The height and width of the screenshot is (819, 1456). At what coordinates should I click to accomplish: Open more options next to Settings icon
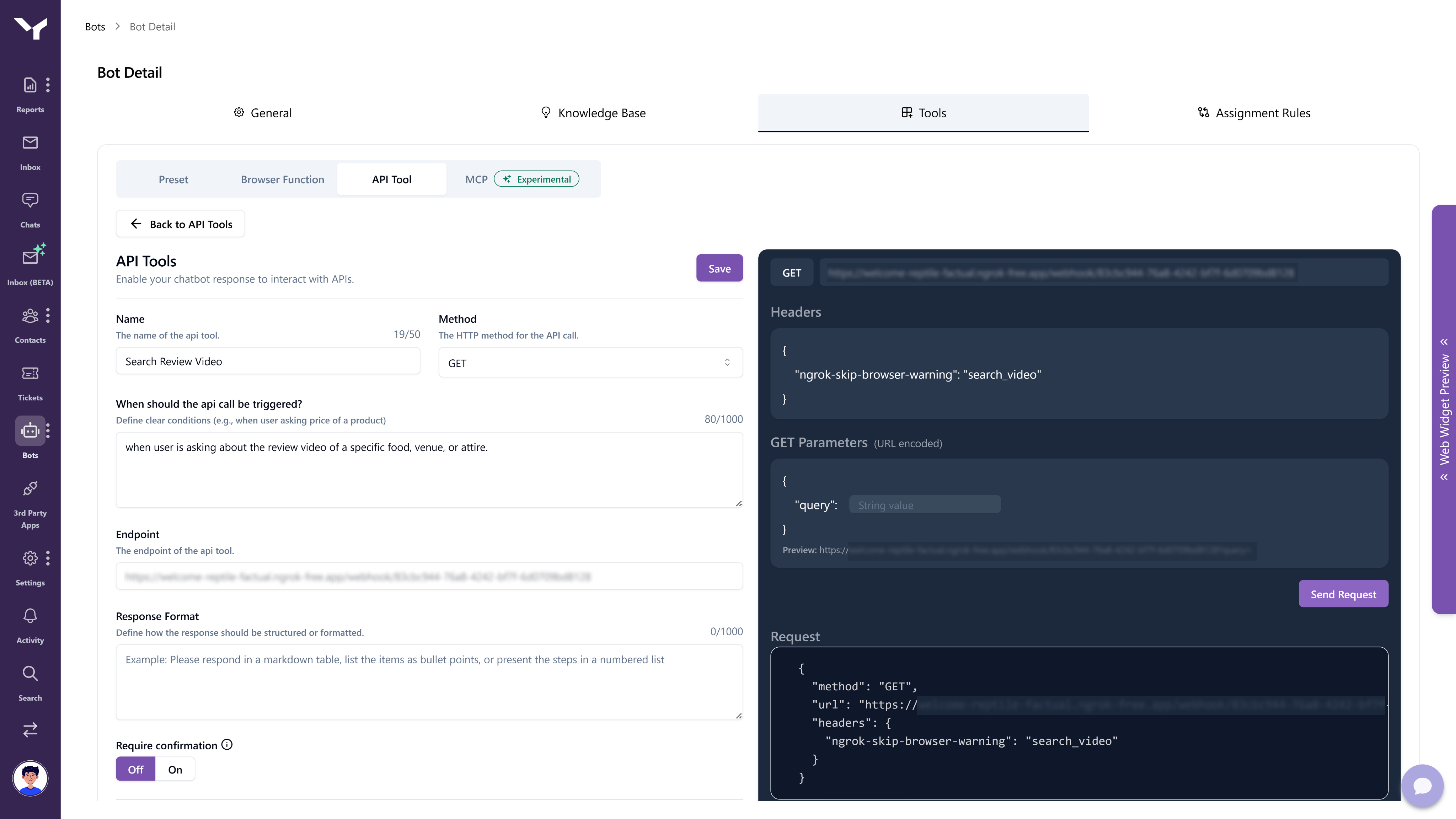pyautogui.click(x=48, y=558)
